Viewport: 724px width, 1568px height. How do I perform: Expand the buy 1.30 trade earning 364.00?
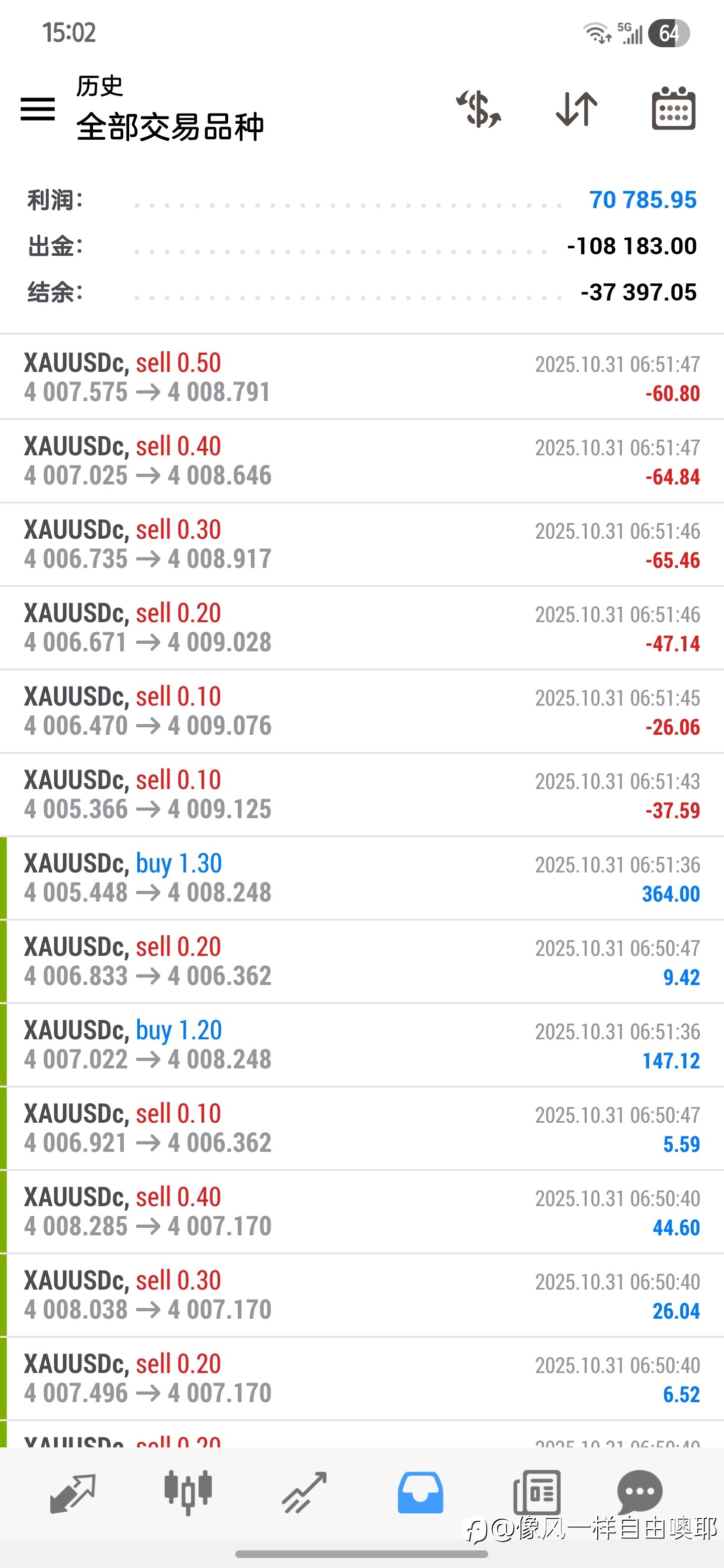pyautogui.click(x=361, y=878)
